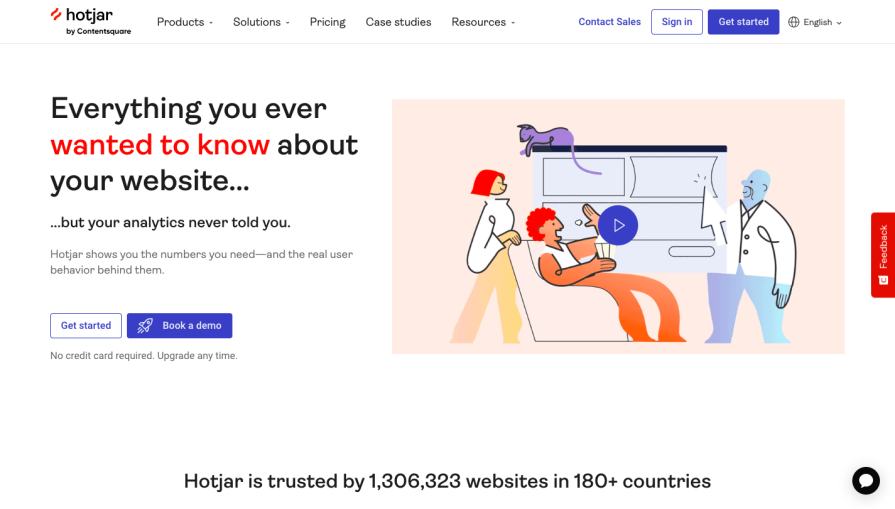This screenshot has height=509, width=895.
Task: Click Get started in the header
Action: click(743, 22)
